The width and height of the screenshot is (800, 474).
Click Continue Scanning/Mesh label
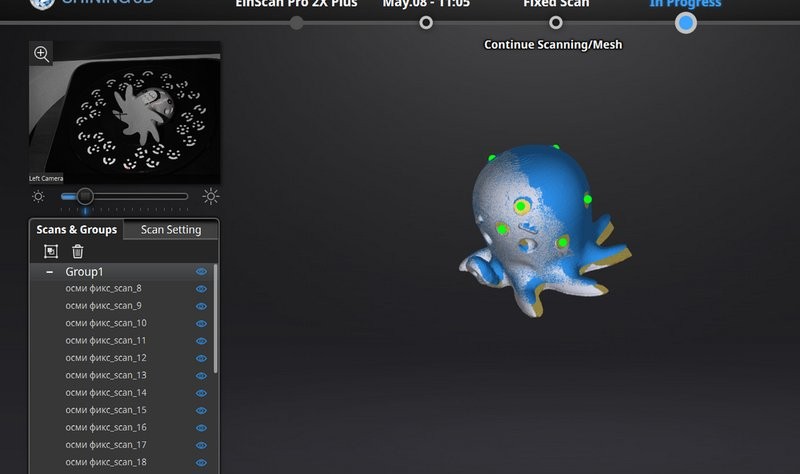coord(553,44)
